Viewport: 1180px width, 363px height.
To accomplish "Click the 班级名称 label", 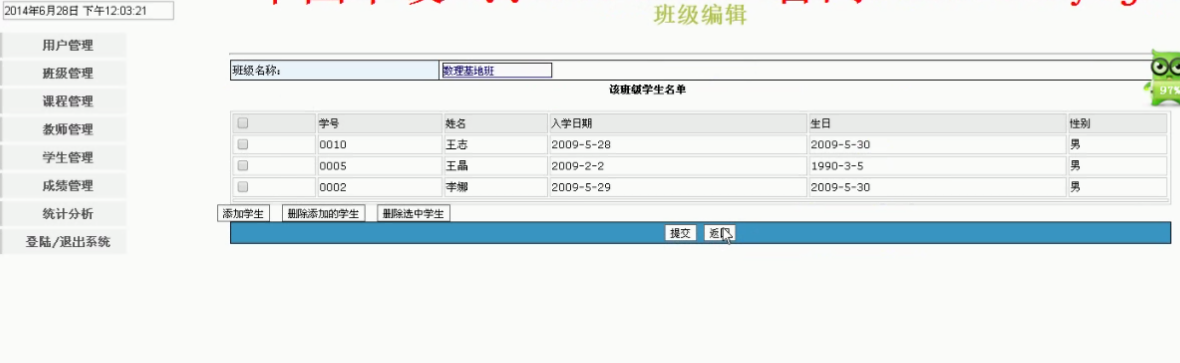I will pos(257,71).
